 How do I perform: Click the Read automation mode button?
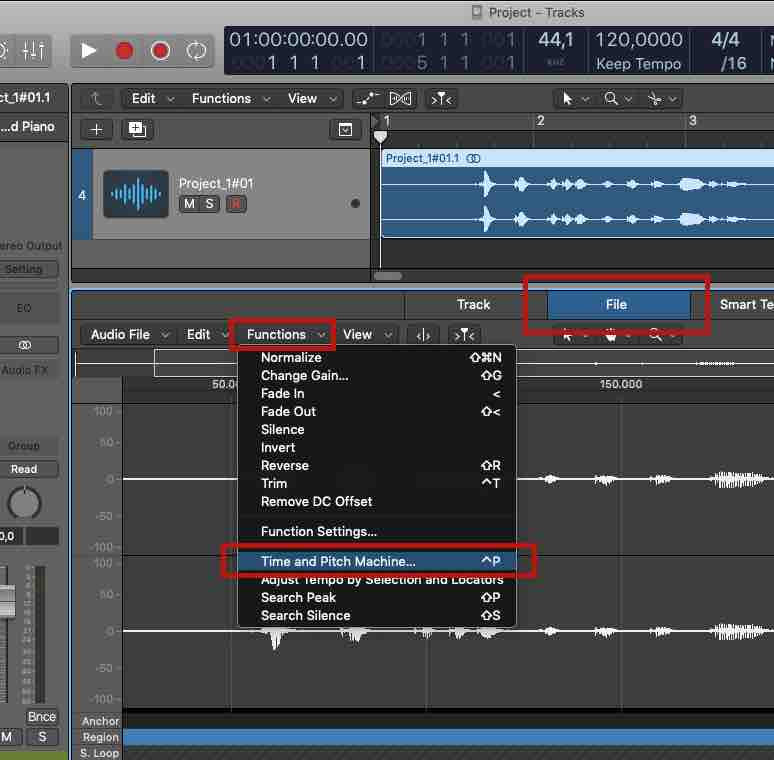24,469
